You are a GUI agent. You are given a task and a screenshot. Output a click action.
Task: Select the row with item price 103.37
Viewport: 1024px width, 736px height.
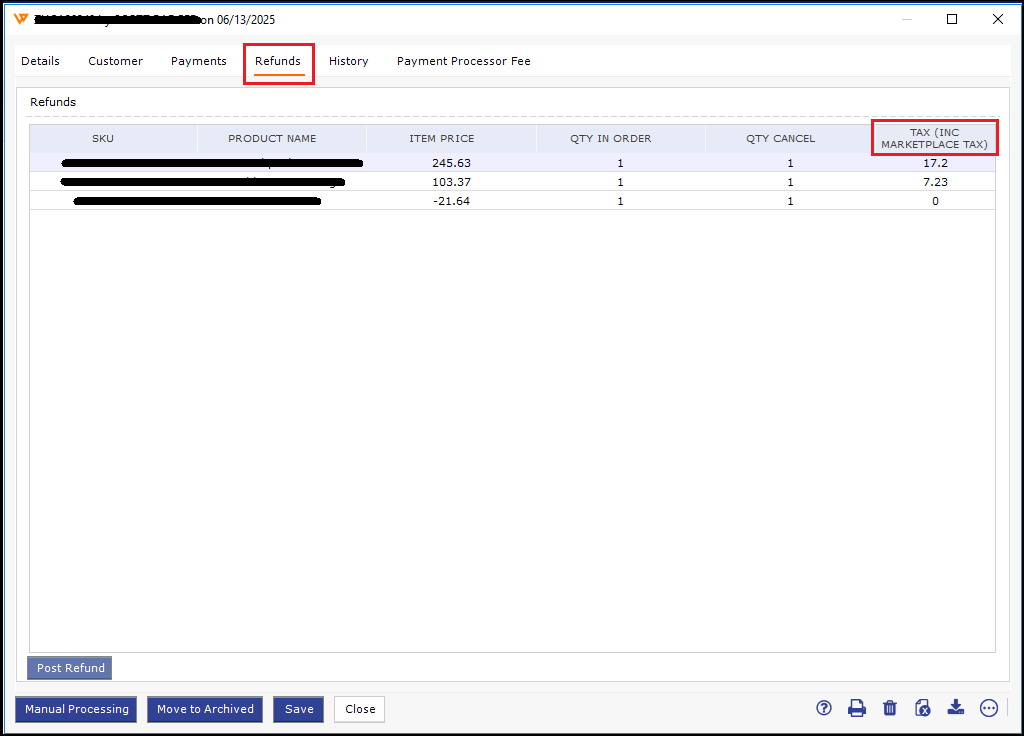pyautogui.click(x=451, y=182)
